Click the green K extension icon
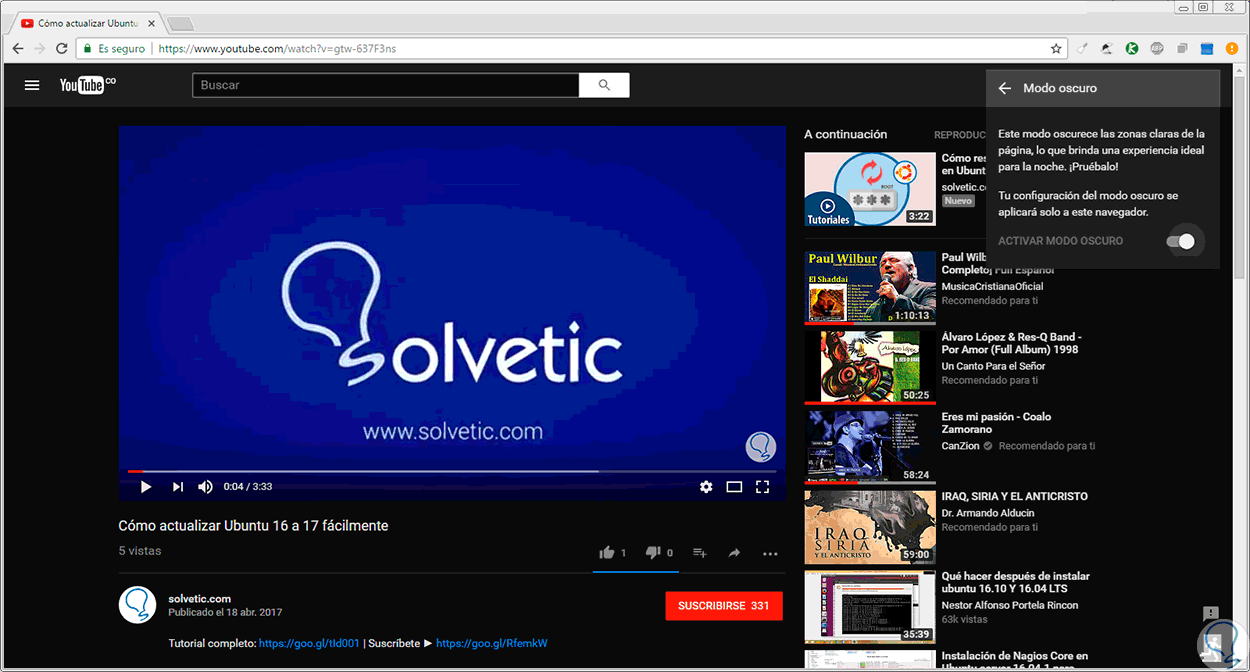 (1132, 48)
